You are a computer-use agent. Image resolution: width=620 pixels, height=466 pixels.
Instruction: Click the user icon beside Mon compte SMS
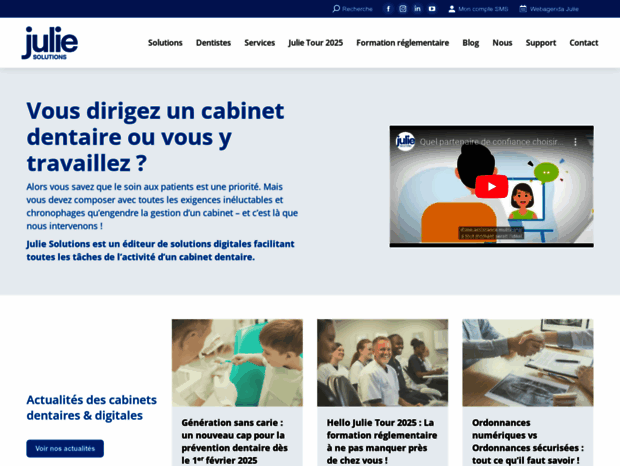click(452, 9)
